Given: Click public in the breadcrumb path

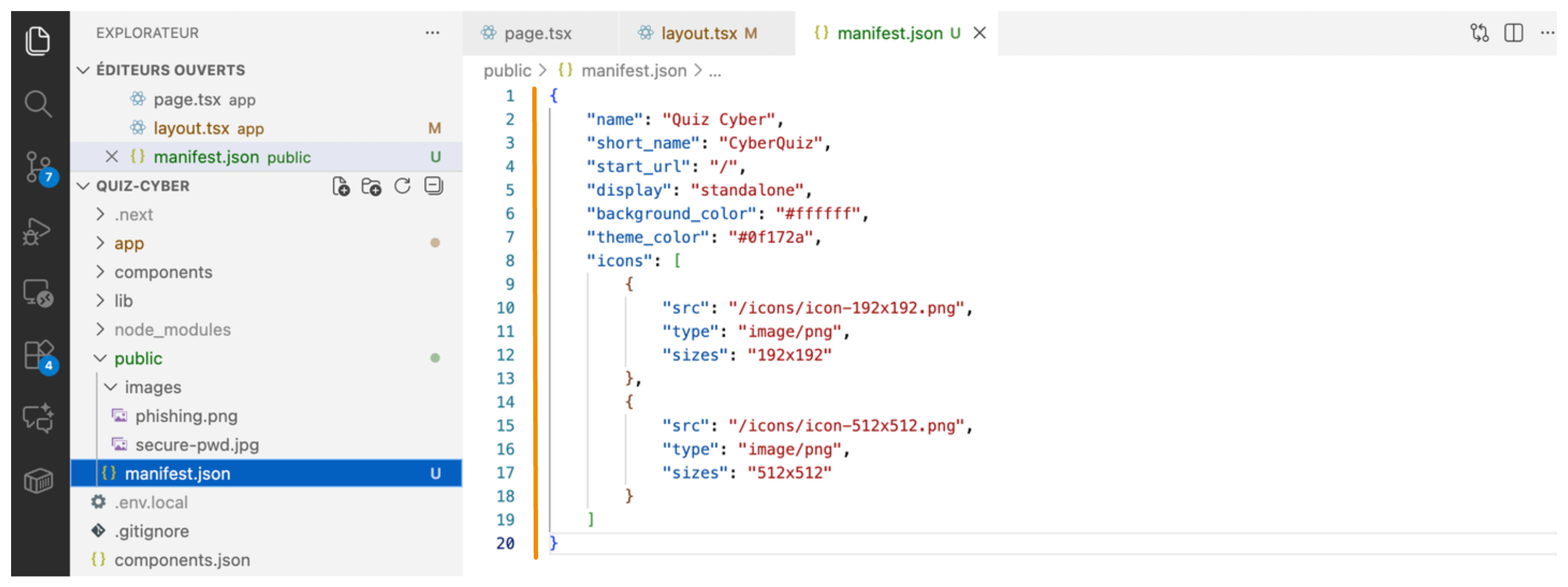Looking at the screenshot, I should coord(507,71).
